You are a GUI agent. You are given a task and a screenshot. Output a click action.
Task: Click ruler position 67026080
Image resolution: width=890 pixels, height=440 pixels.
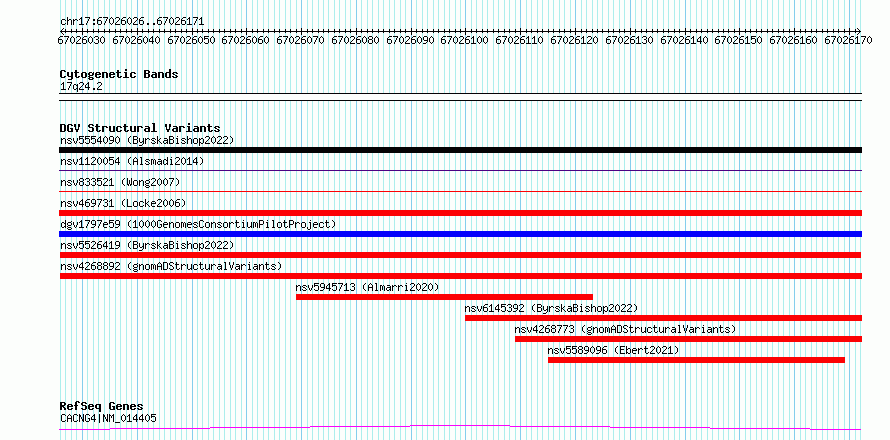click(355, 40)
